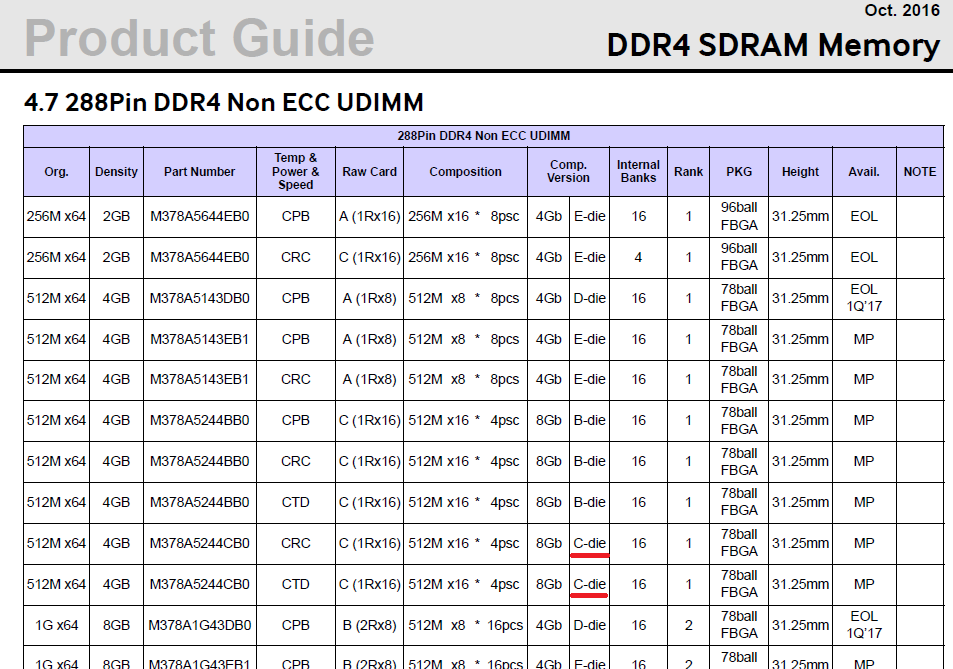The image size is (953, 669).
Task: Select part number M378A5143DB0
Action: tap(199, 298)
